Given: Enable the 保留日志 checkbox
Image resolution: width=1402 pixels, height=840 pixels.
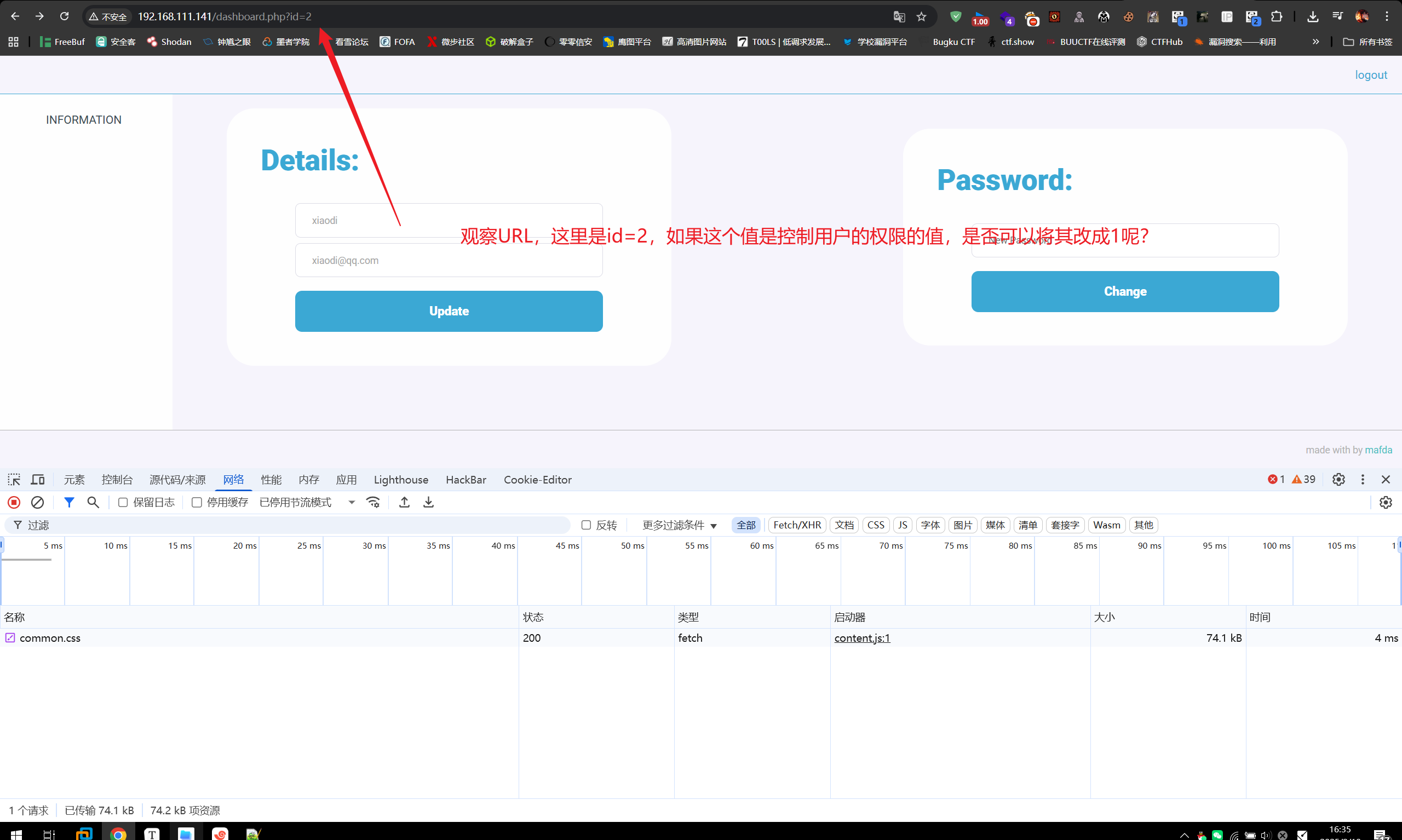Looking at the screenshot, I should point(123,502).
